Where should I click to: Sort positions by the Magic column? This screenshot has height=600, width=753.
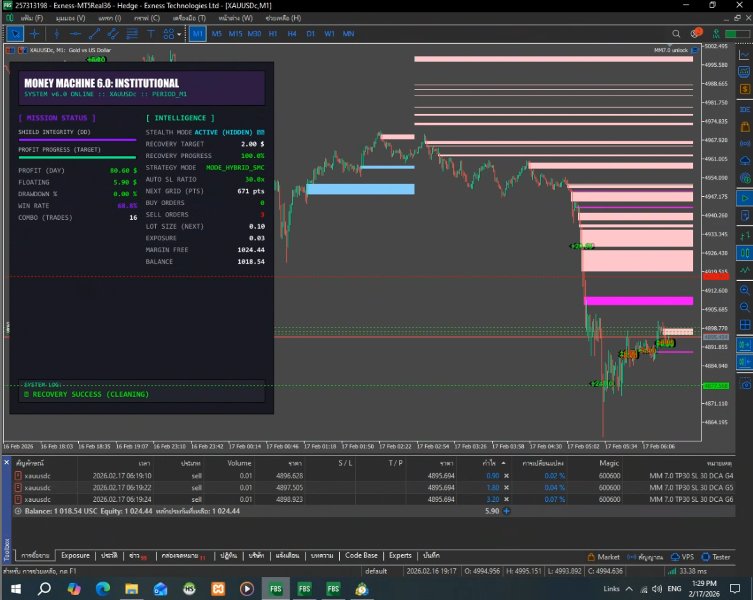point(608,463)
